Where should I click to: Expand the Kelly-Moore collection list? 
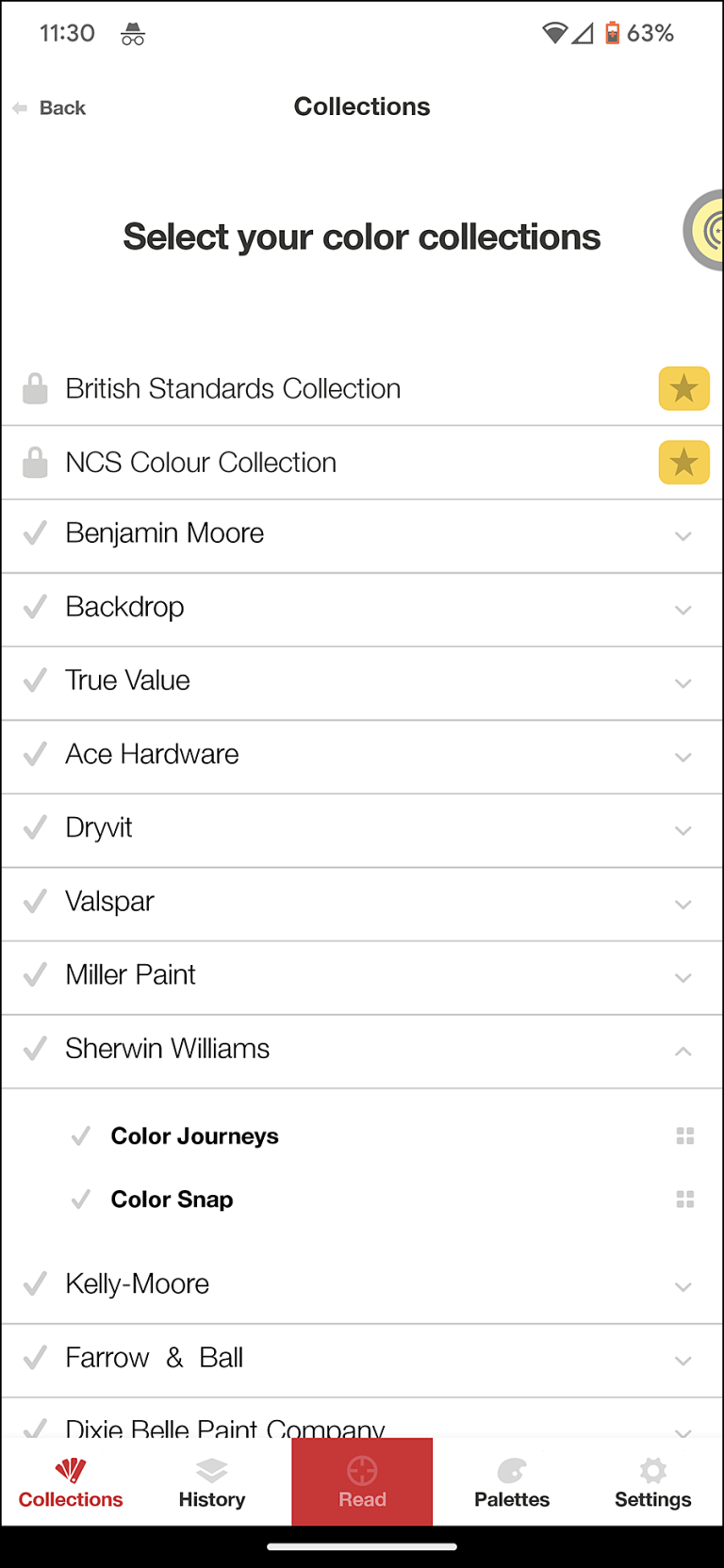point(683,1286)
